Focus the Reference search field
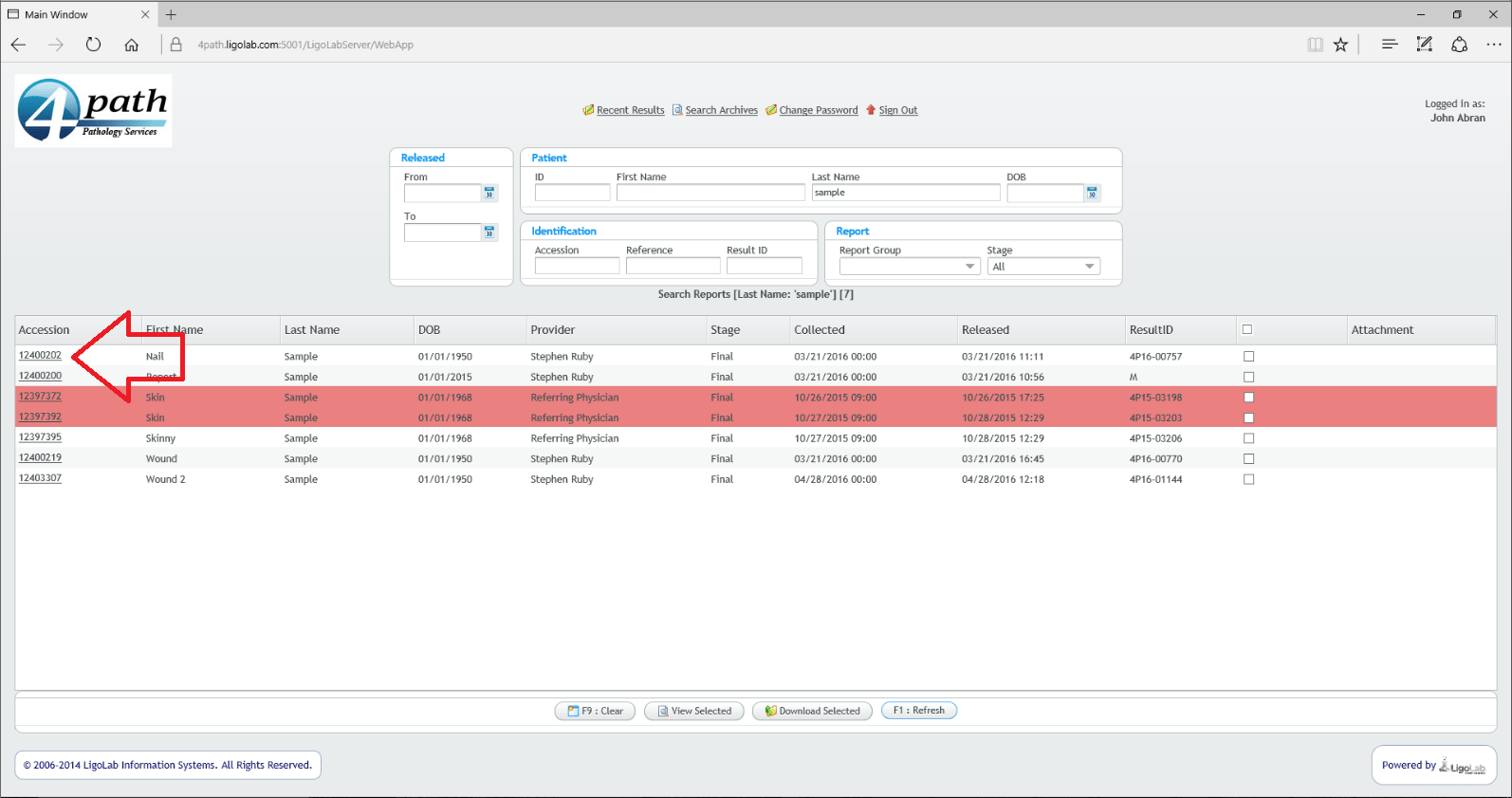The image size is (1512, 798). click(673, 267)
